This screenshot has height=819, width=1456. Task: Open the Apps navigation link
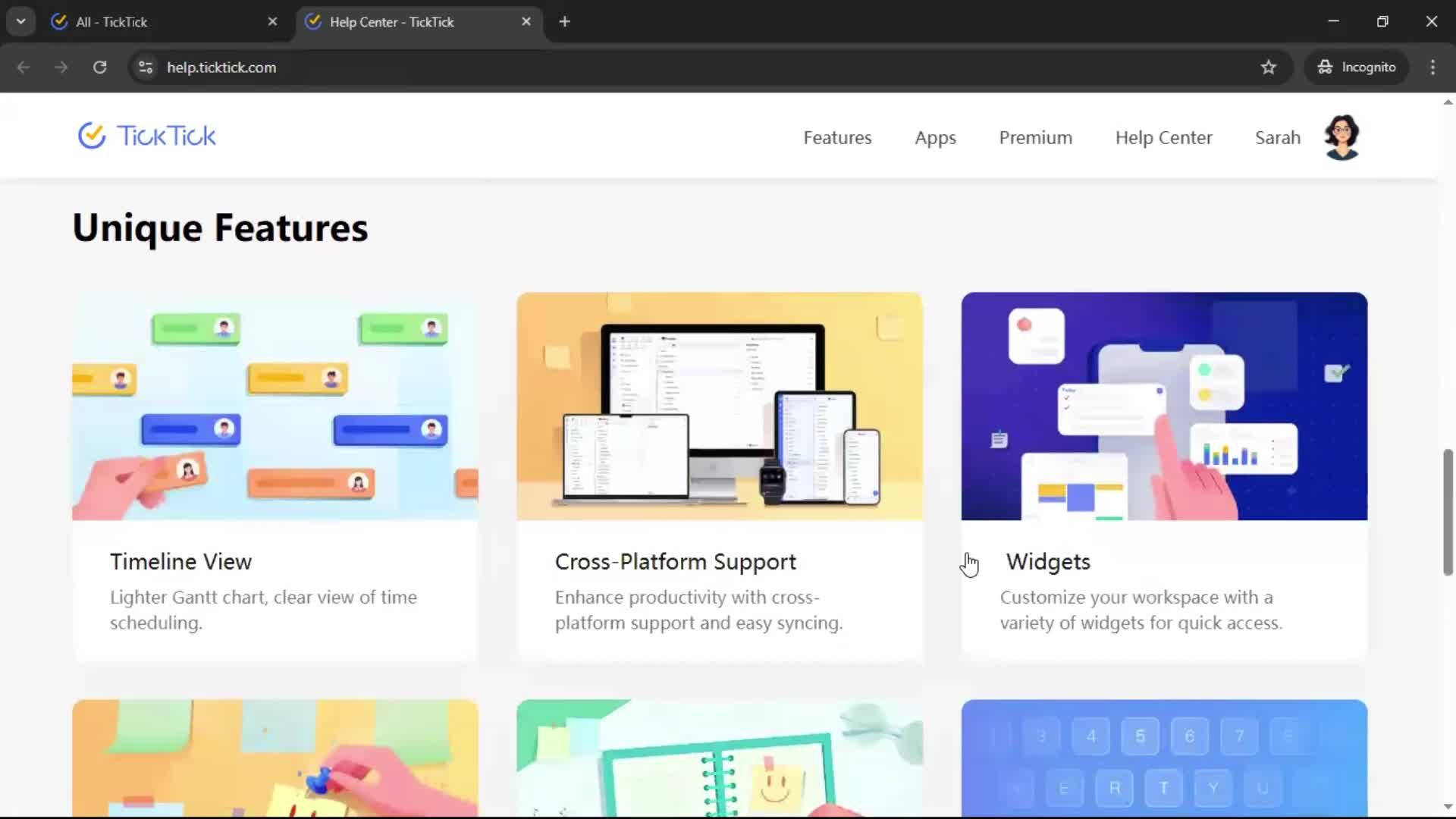pyautogui.click(x=935, y=138)
